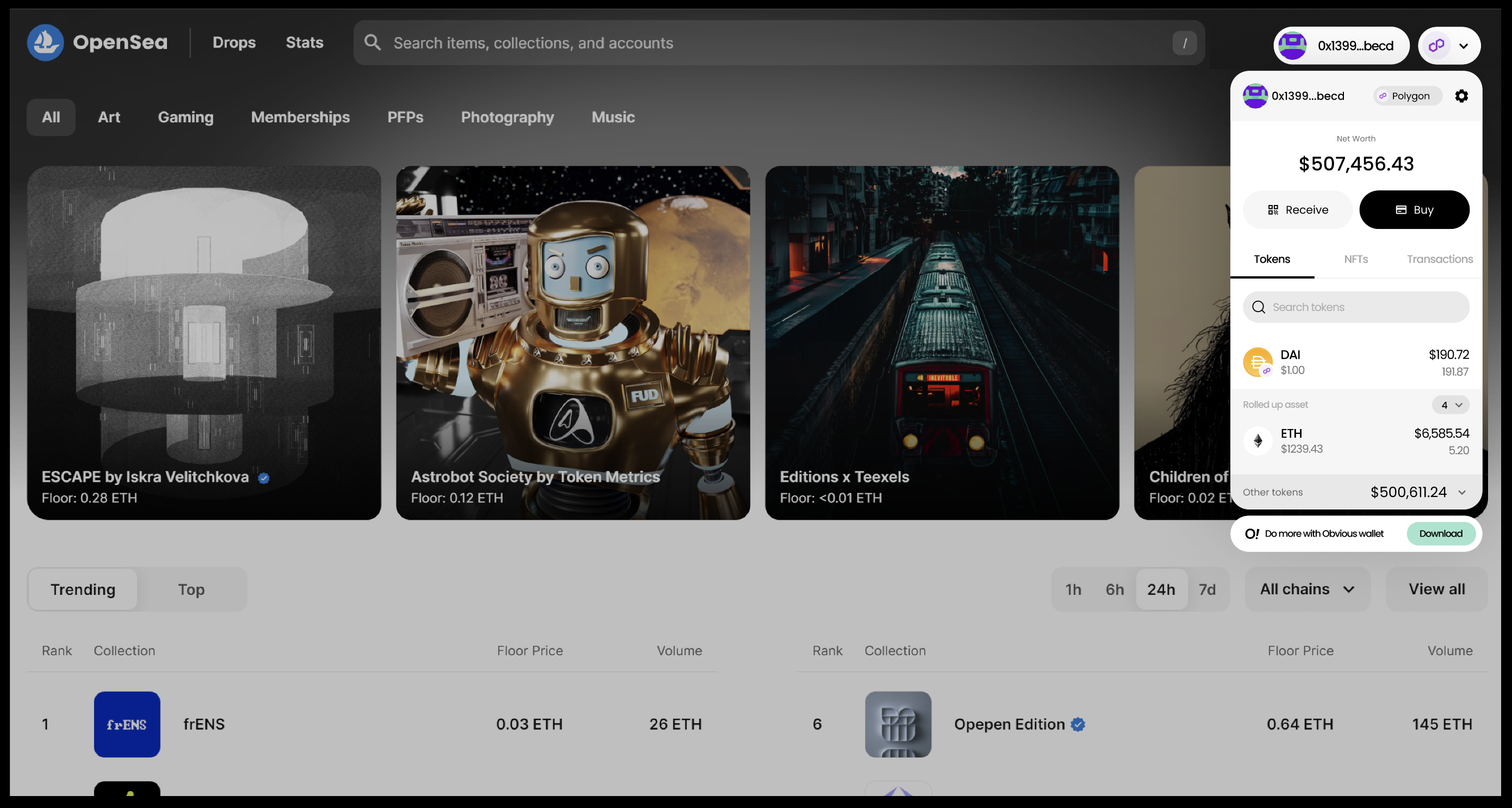
Task: Open wallet settings gear icon
Action: coord(1461,96)
